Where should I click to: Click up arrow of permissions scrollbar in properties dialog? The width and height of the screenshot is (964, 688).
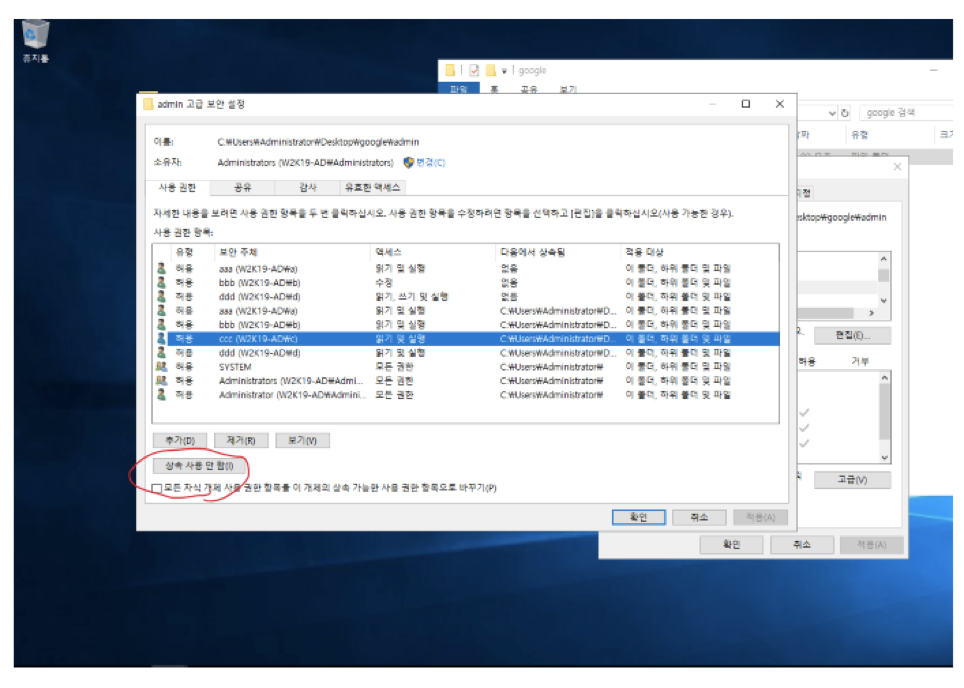click(x=885, y=378)
